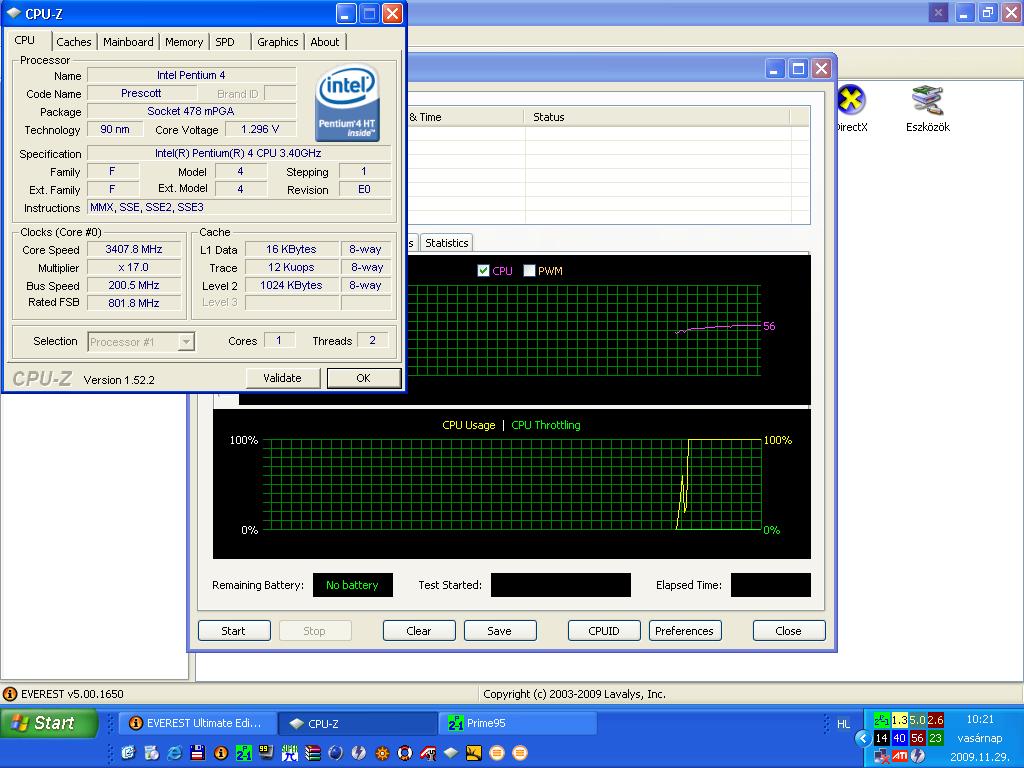Click the CPU Usage graph legend label
Screen dimensions: 1024x768
pos(469,425)
